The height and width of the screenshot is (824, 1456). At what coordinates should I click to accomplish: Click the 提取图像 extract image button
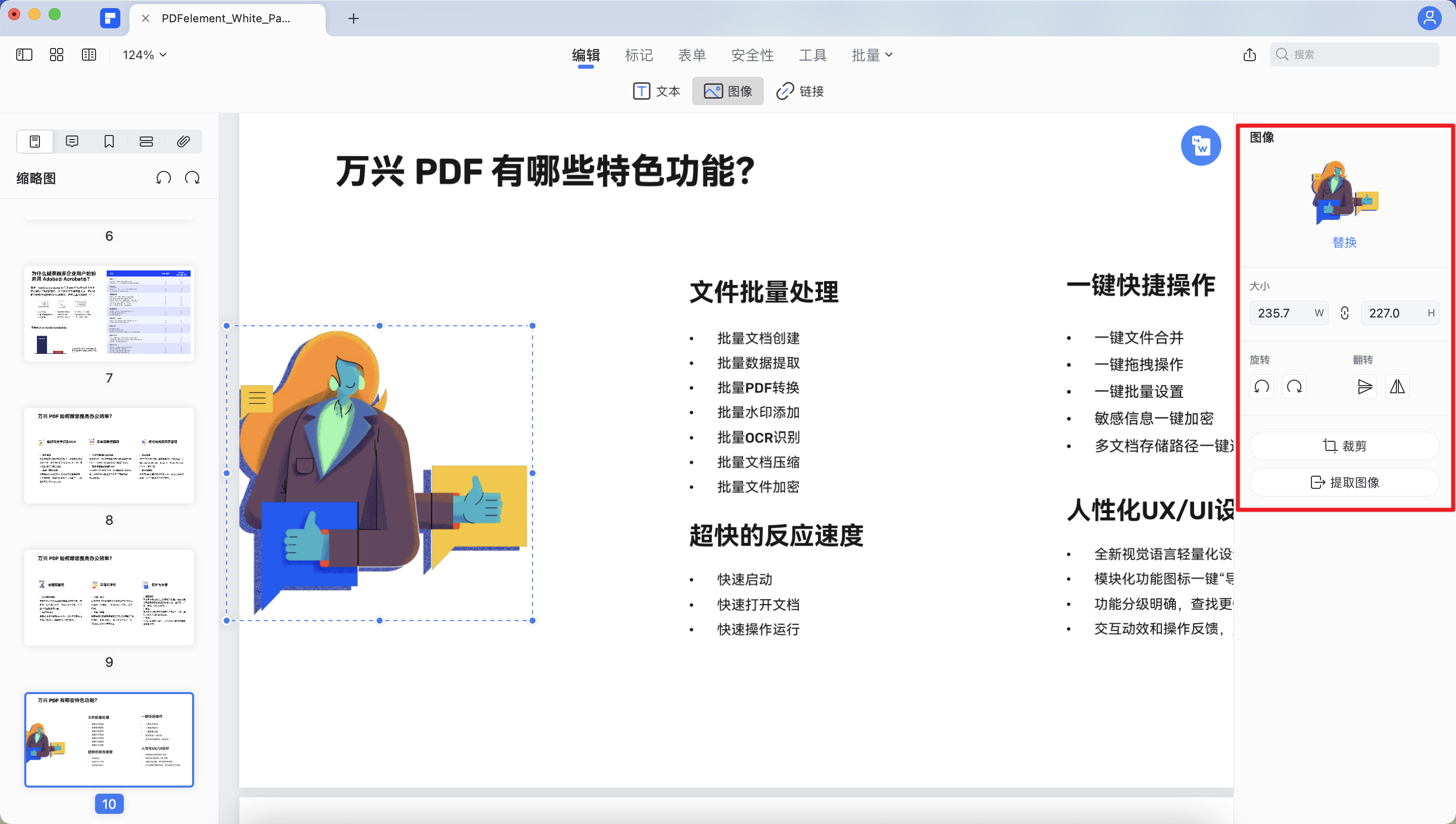click(x=1344, y=482)
